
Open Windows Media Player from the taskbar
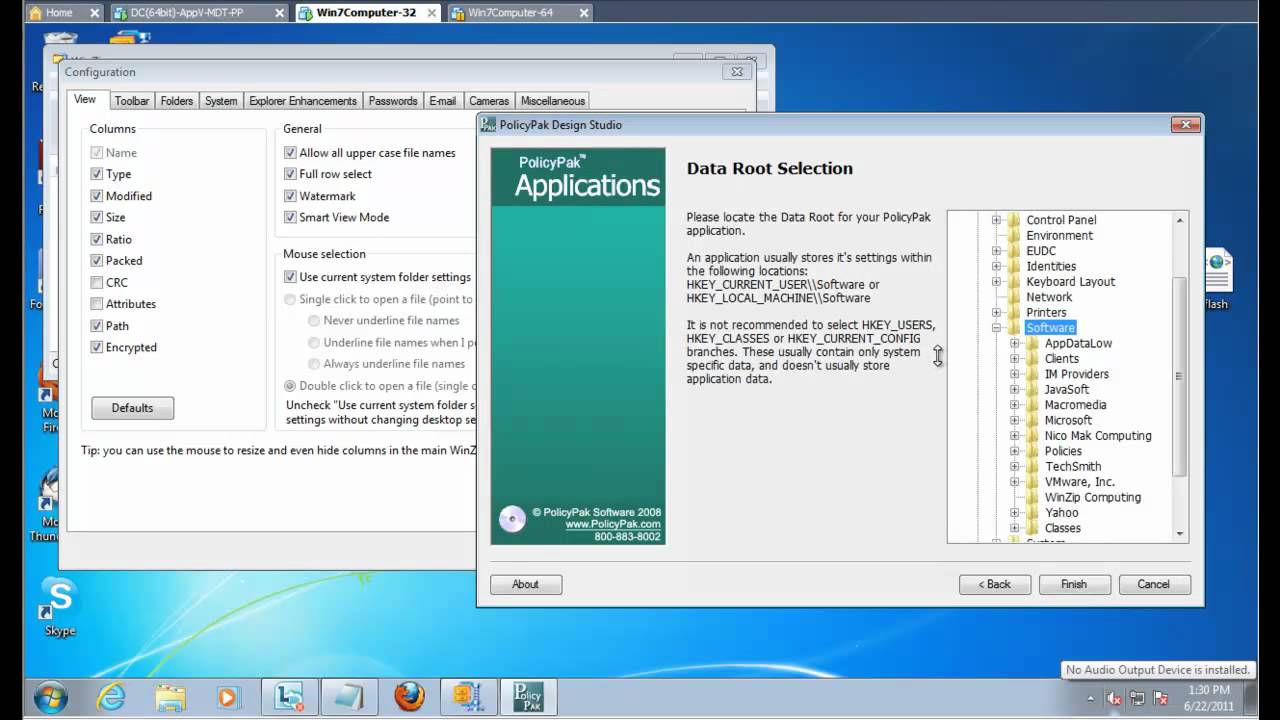click(x=230, y=697)
